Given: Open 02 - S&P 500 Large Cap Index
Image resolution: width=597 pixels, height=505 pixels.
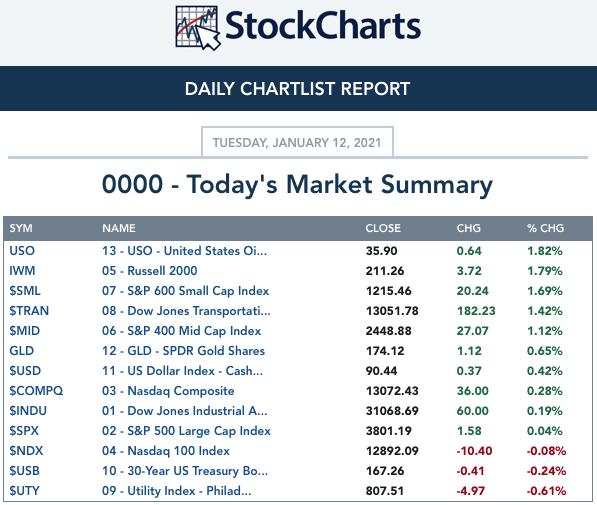Looking at the screenshot, I should 186,431.
